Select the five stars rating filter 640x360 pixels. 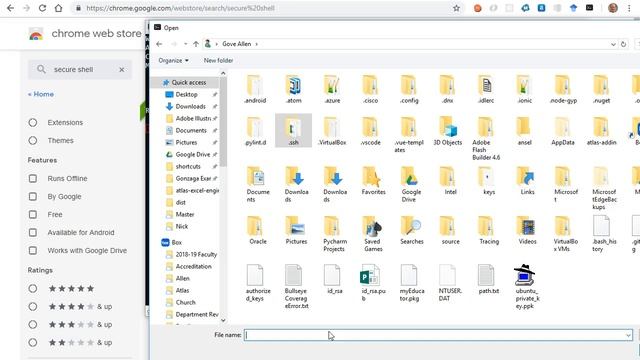pos(33,289)
